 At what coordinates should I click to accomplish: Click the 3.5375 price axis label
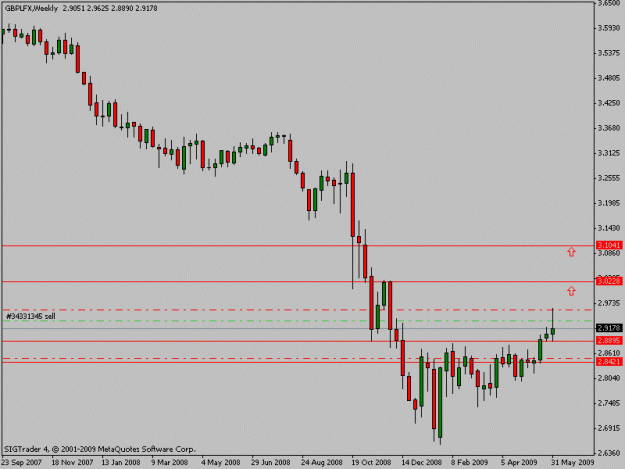tap(609, 53)
